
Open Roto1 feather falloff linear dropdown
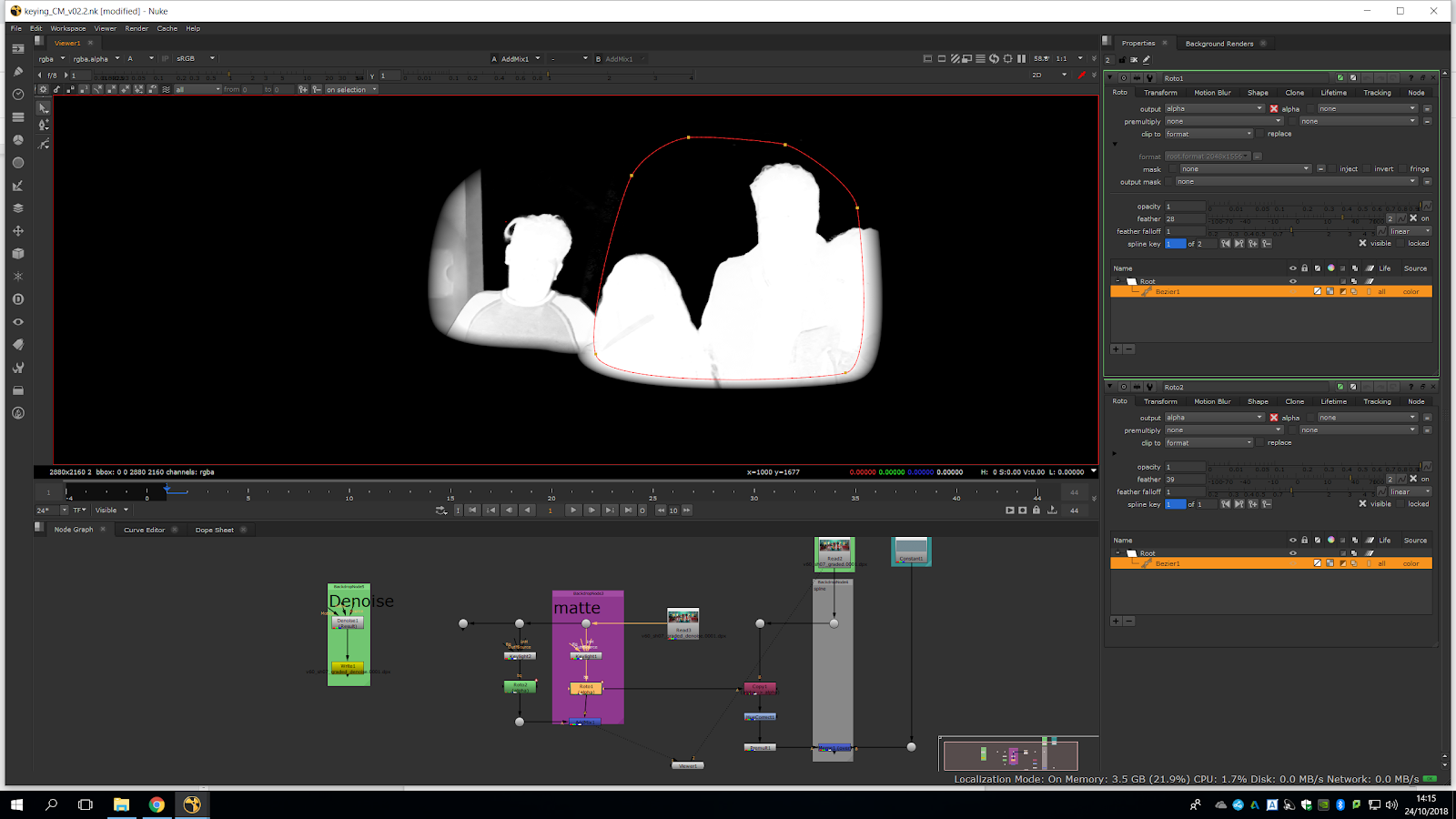click(1410, 231)
